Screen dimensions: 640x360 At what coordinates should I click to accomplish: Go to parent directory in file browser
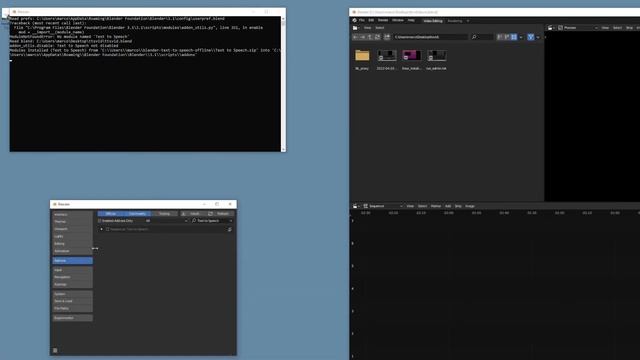click(x=370, y=37)
